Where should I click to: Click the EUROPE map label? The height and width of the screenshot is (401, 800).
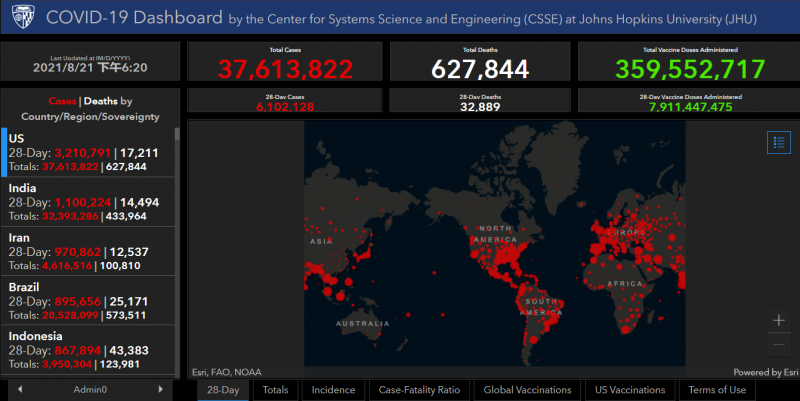(626, 232)
